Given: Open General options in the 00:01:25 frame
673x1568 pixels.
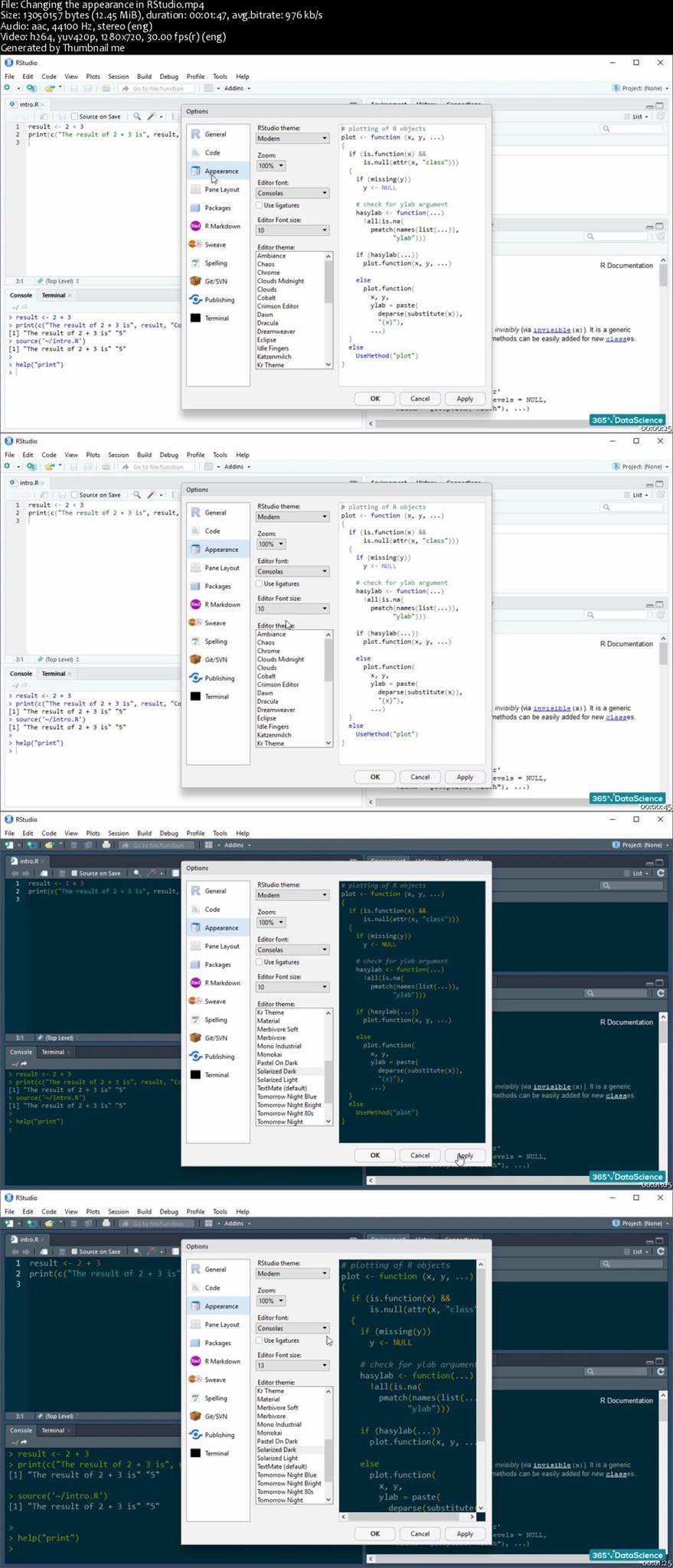Looking at the screenshot, I should [x=217, y=1269].
